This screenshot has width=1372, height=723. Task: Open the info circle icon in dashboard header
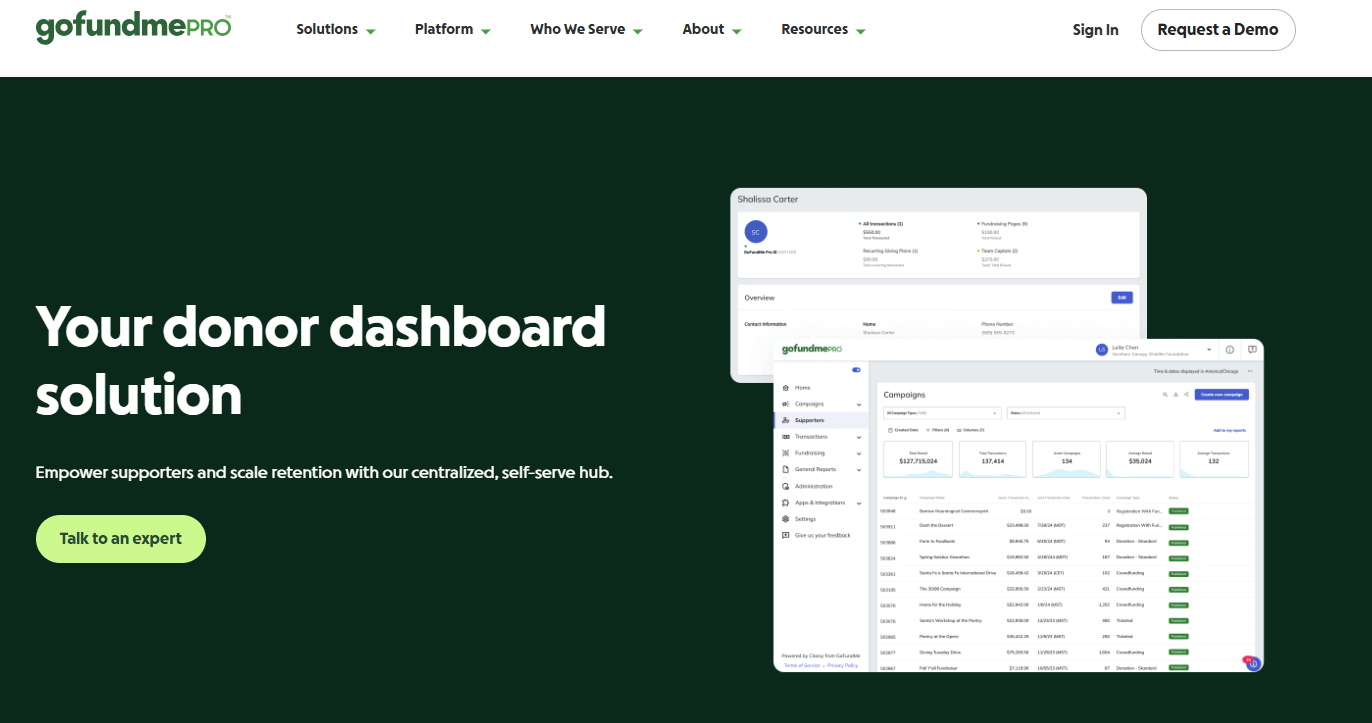1230,350
